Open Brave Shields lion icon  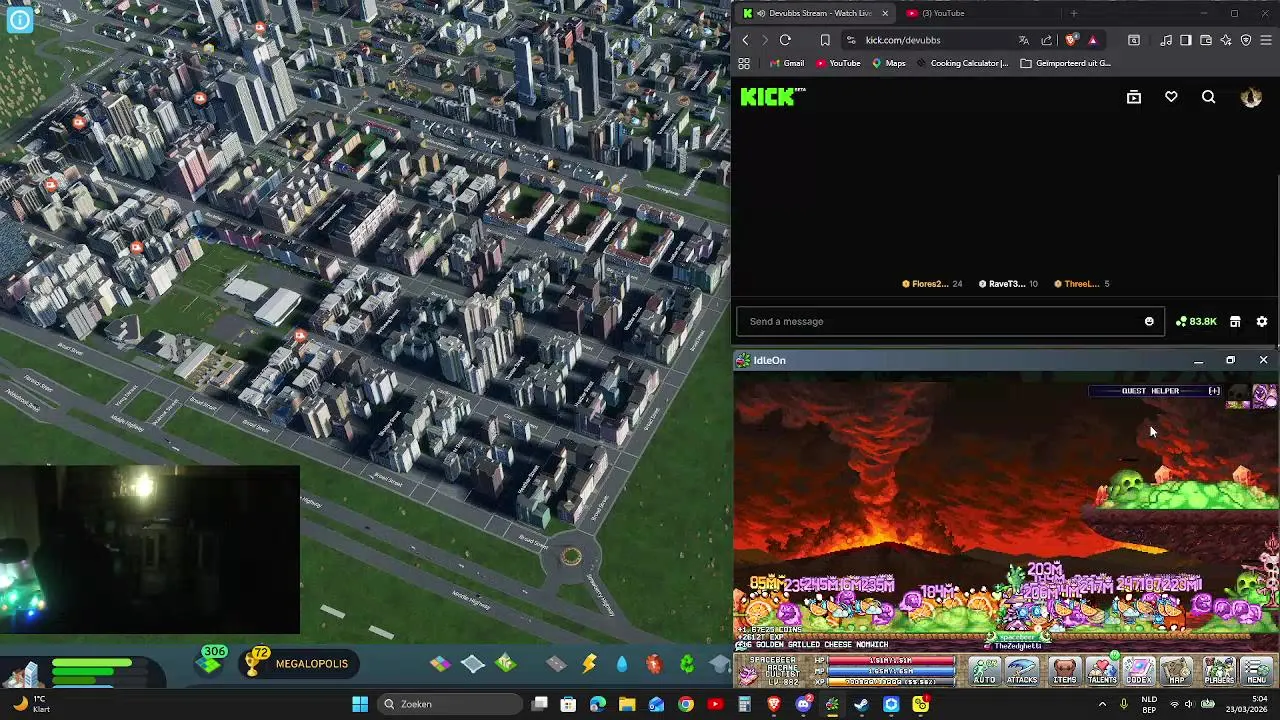click(1071, 40)
